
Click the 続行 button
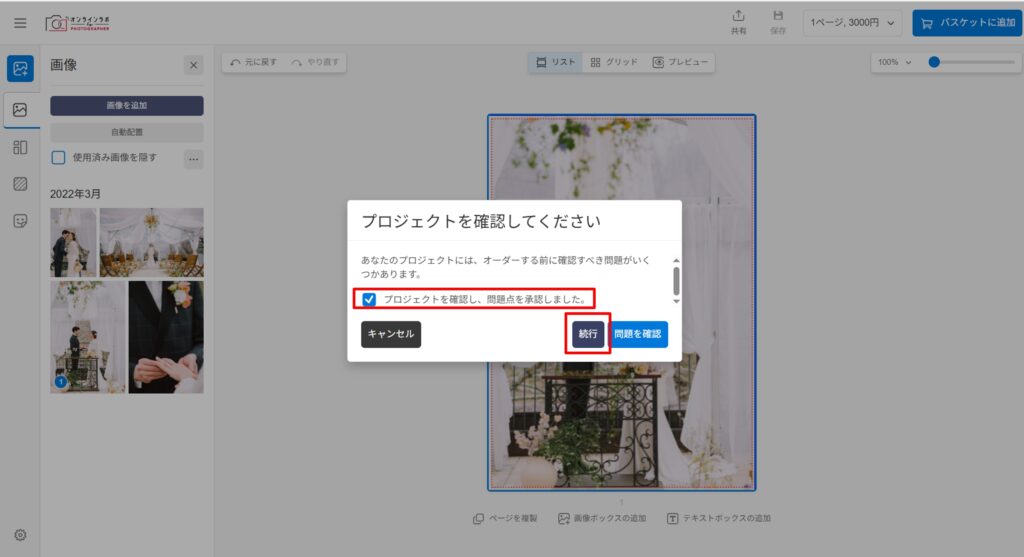[x=588, y=334]
